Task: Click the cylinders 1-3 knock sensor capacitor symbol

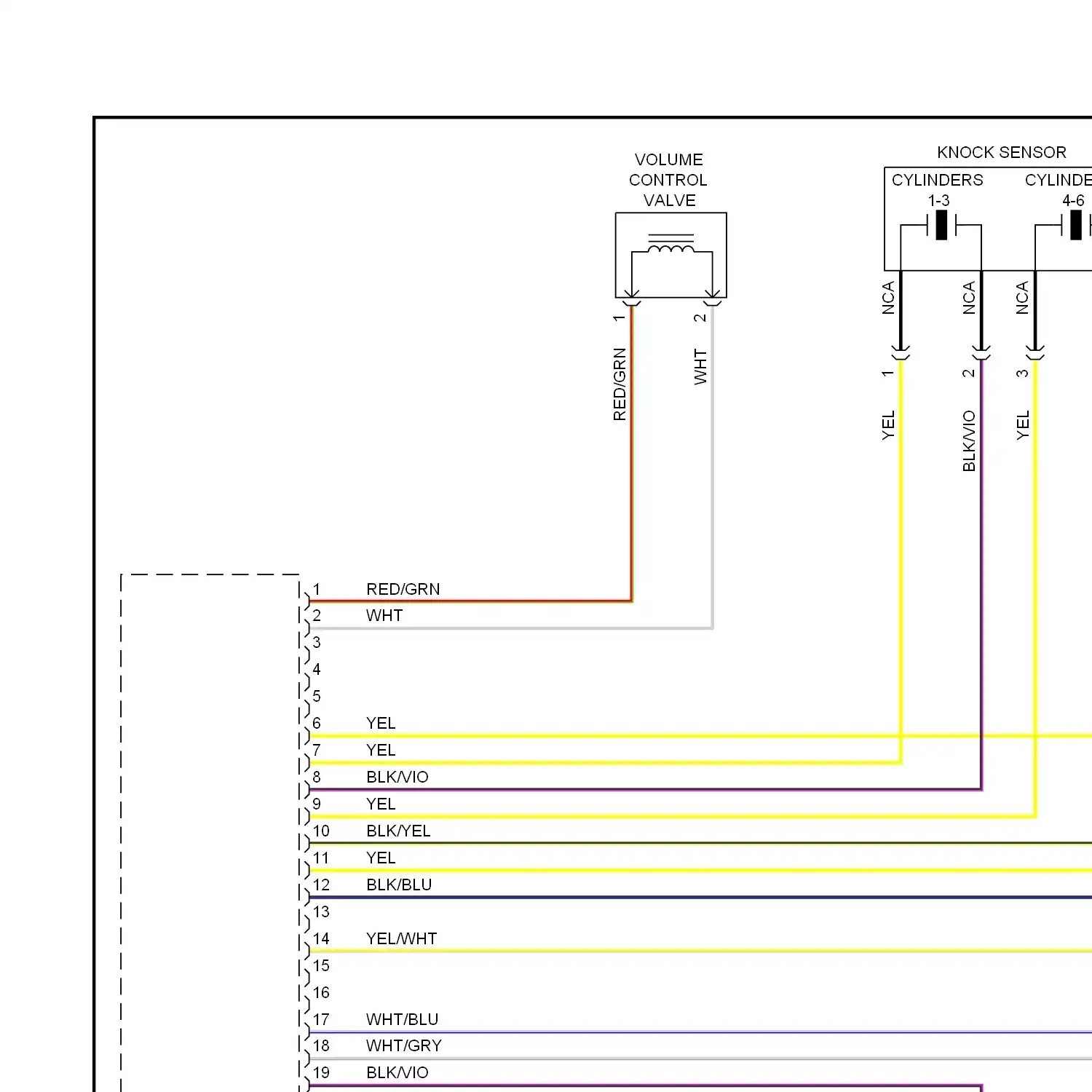Action: pyautogui.click(x=941, y=226)
